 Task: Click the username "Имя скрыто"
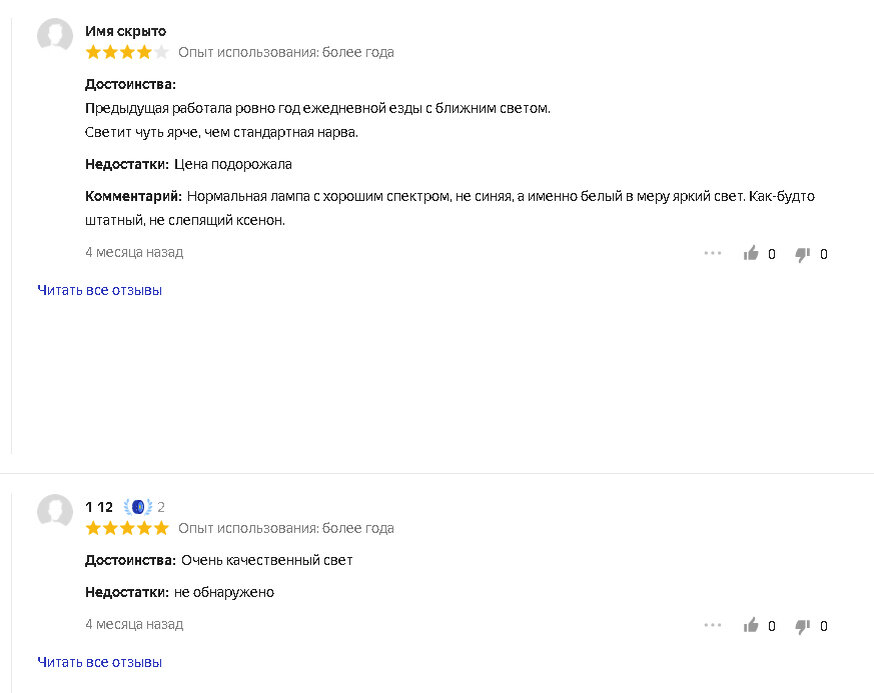(x=126, y=31)
